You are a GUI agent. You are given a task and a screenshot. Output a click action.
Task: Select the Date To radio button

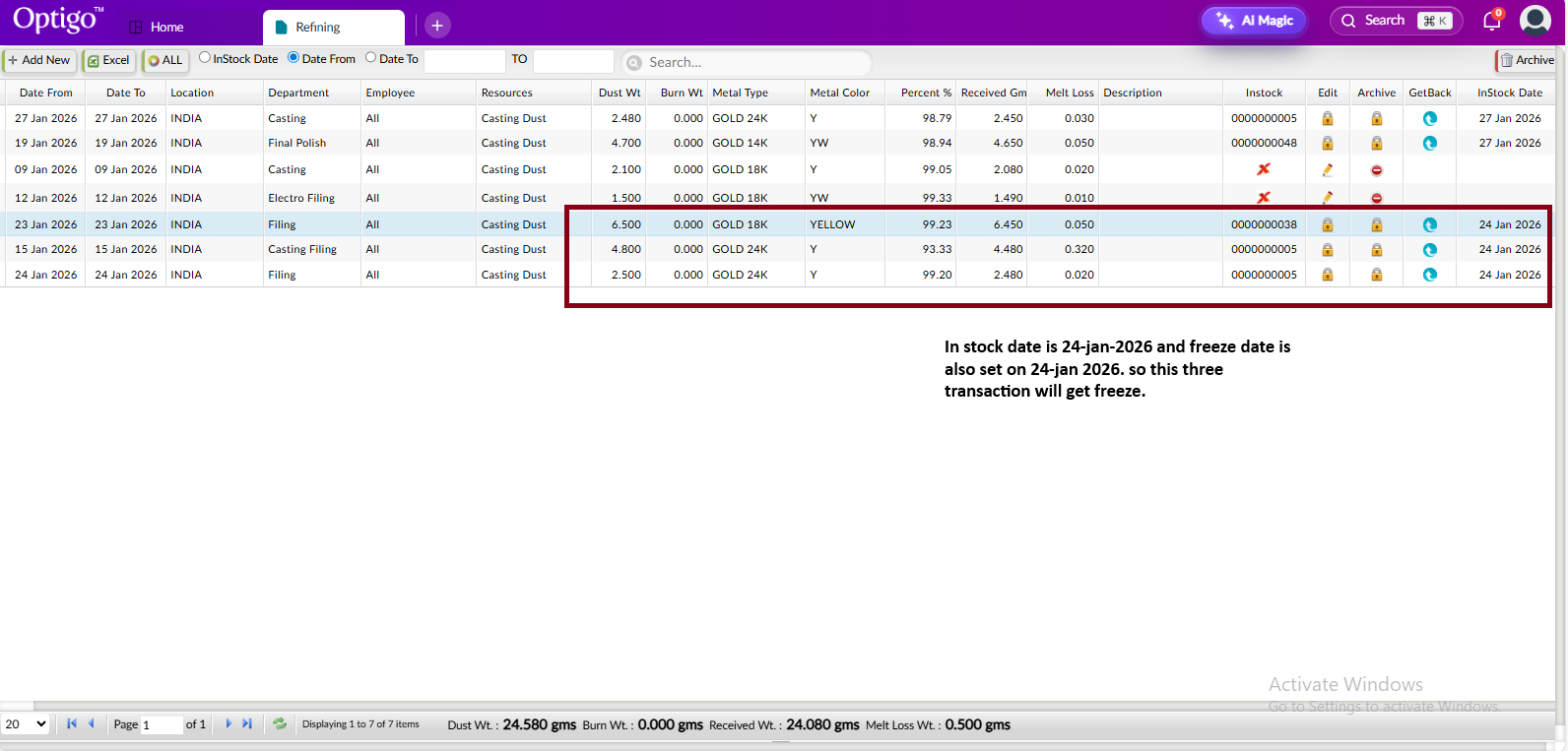point(371,58)
